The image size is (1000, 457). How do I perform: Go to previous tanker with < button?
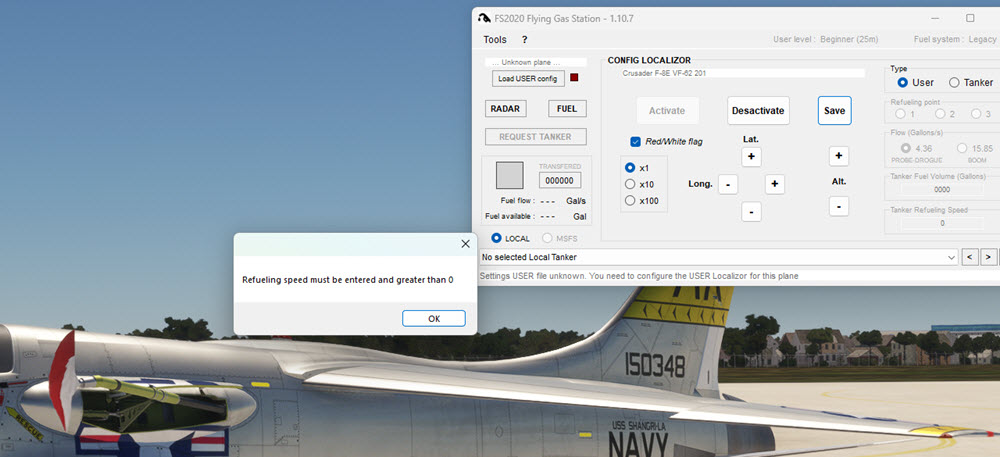[x=970, y=258]
